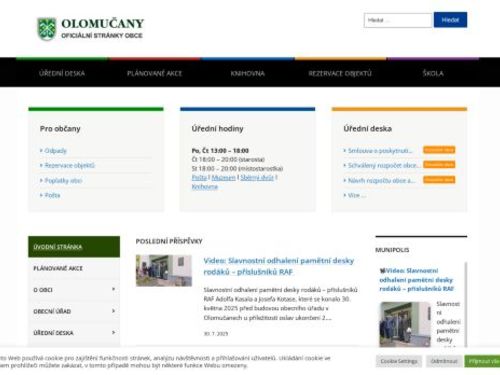Screen dimensions: 500x375
Task: Open the Schválený rozpočet obce notice
Action: (383, 165)
